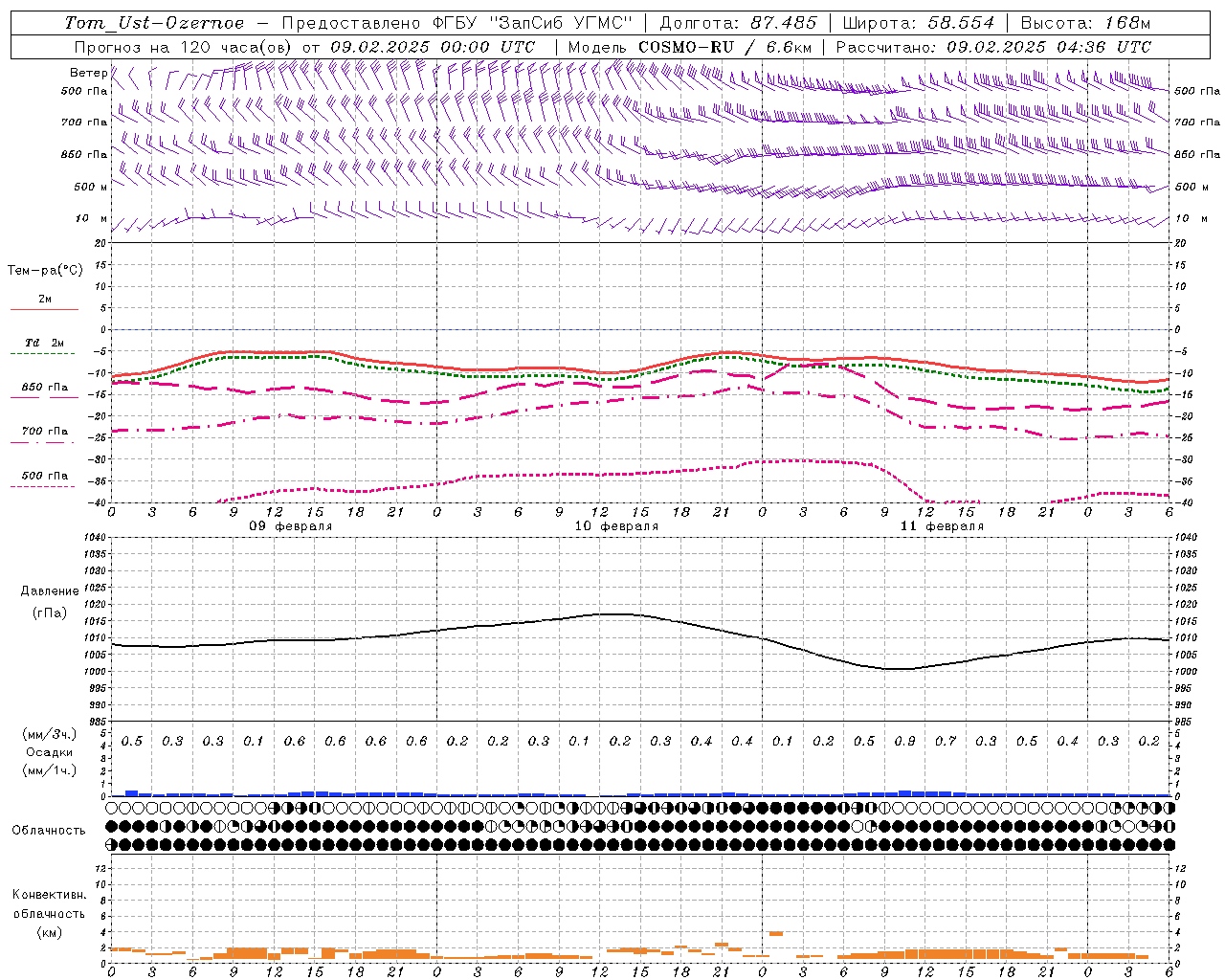Click the station name Tom_Ust-Ozernoe
This screenshot has height=980, width=1225.
(154, 23)
